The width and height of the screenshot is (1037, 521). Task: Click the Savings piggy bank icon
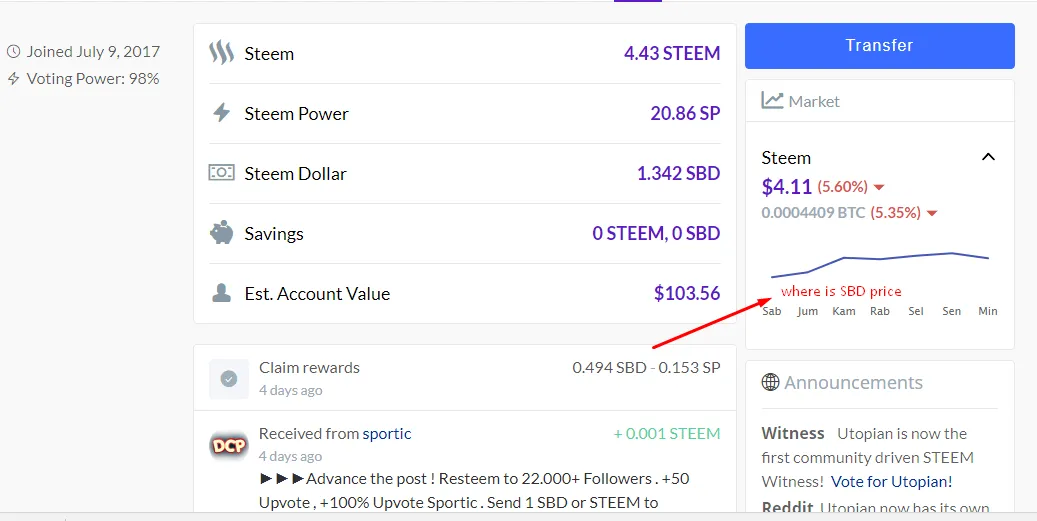coord(222,233)
